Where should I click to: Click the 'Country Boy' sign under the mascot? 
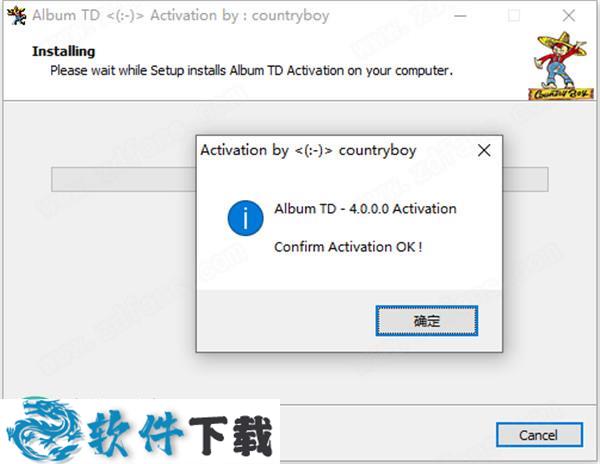pos(561,94)
